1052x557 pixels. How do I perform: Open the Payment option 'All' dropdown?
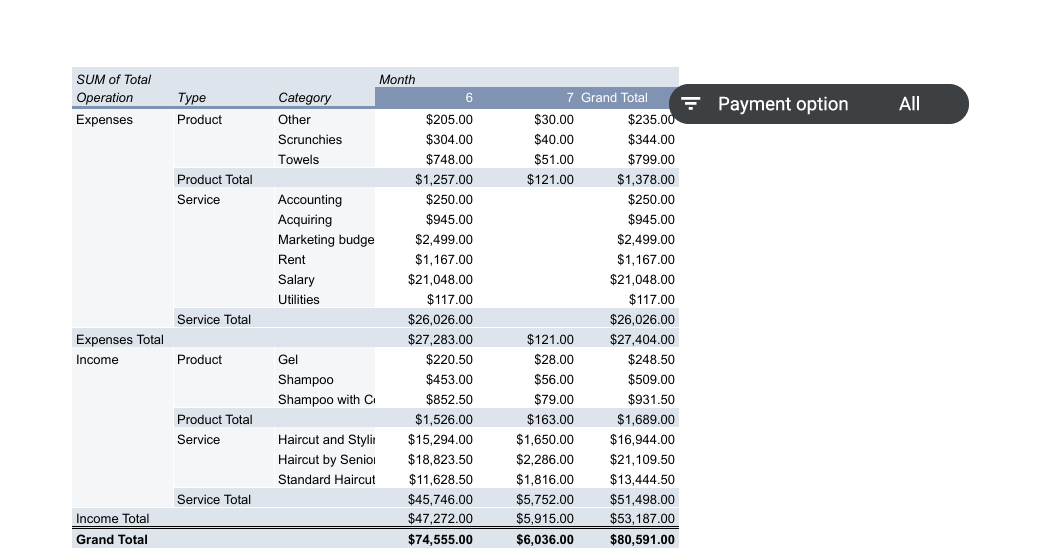point(909,104)
